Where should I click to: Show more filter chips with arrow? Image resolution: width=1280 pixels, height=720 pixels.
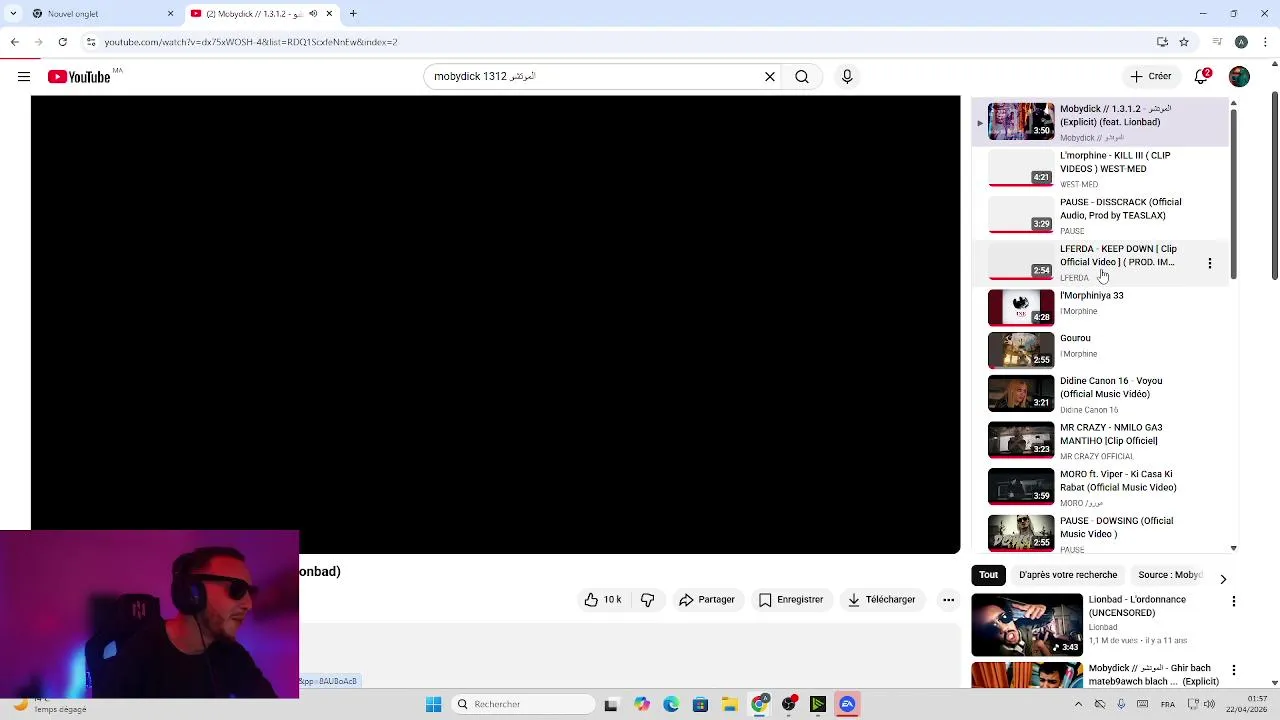click(1223, 579)
